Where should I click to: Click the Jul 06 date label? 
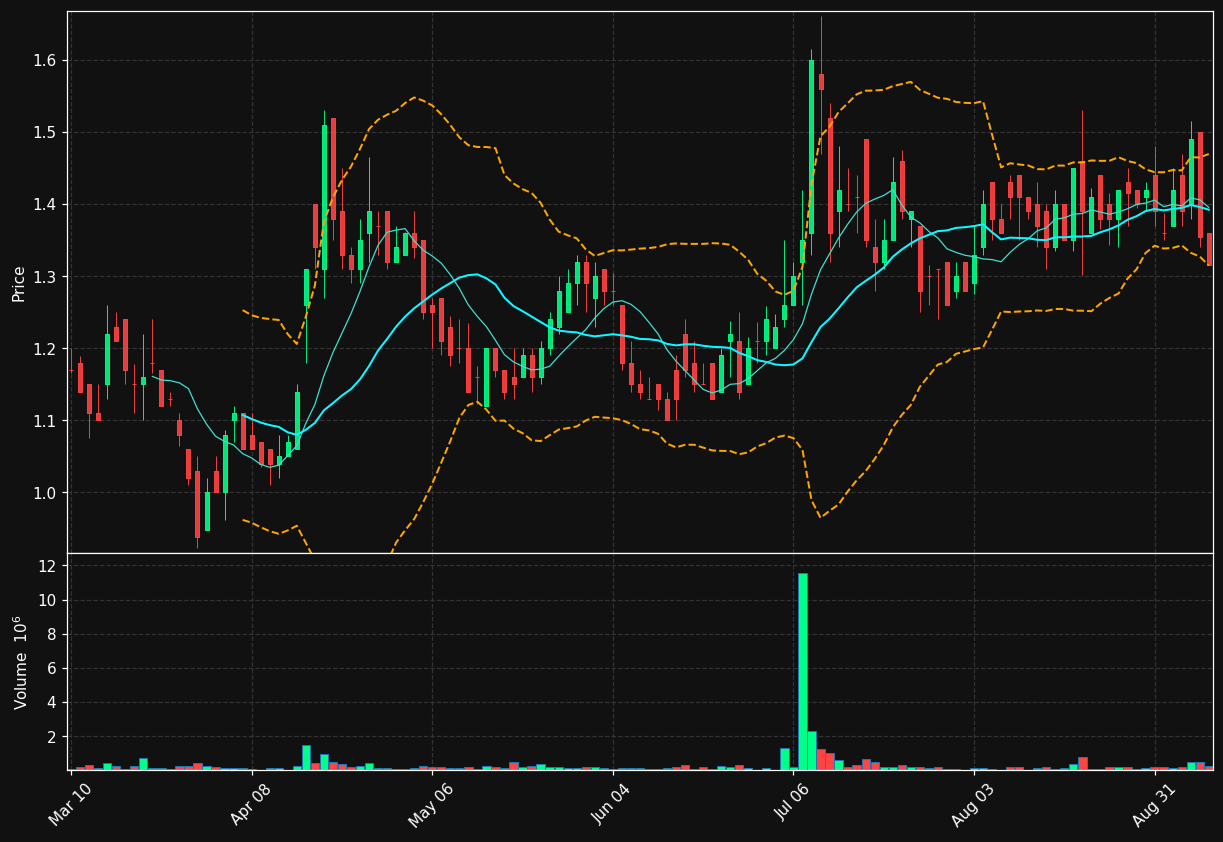[x=792, y=804]
